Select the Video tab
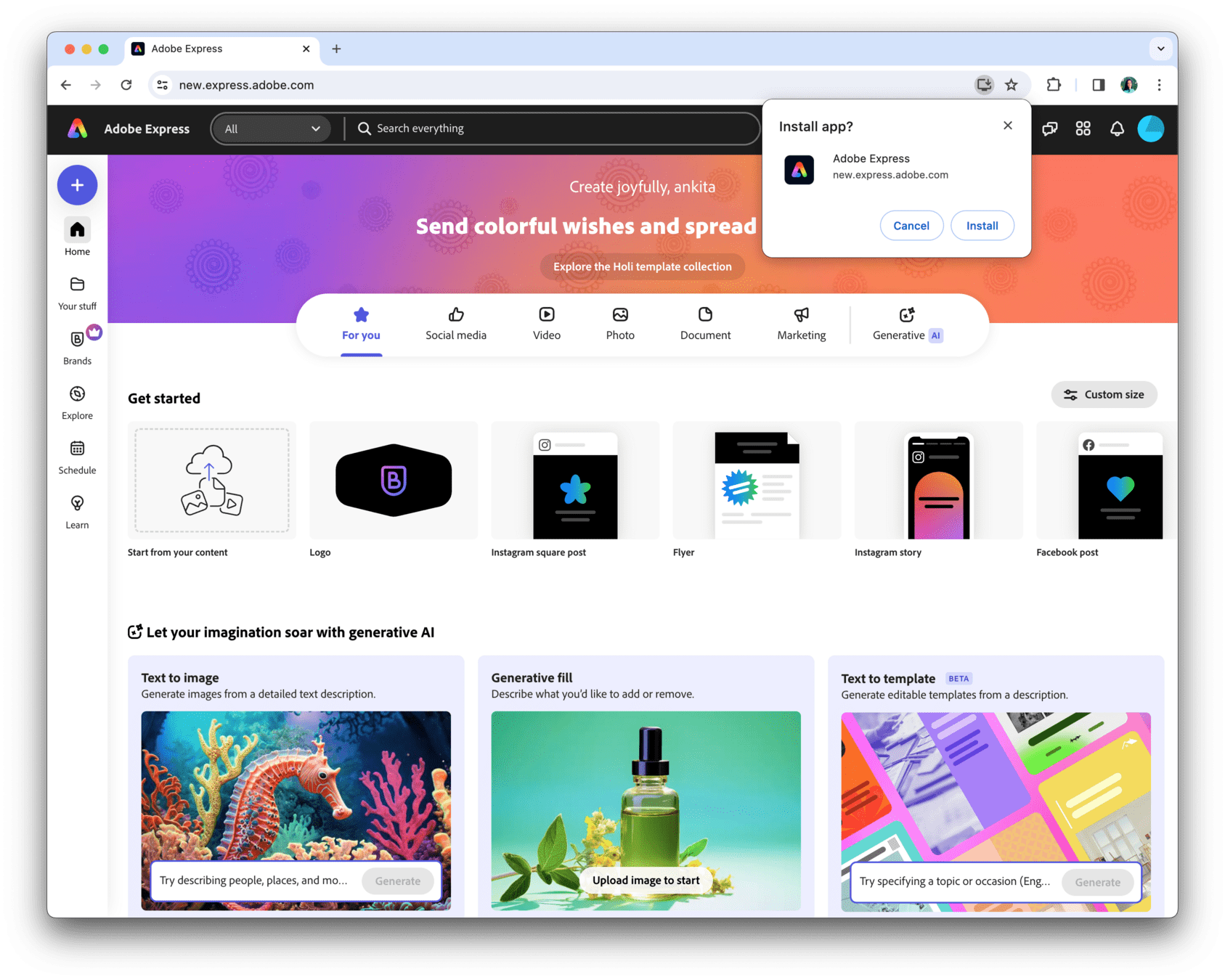Screen dimensions: 1225x980 tap(547, 324)
